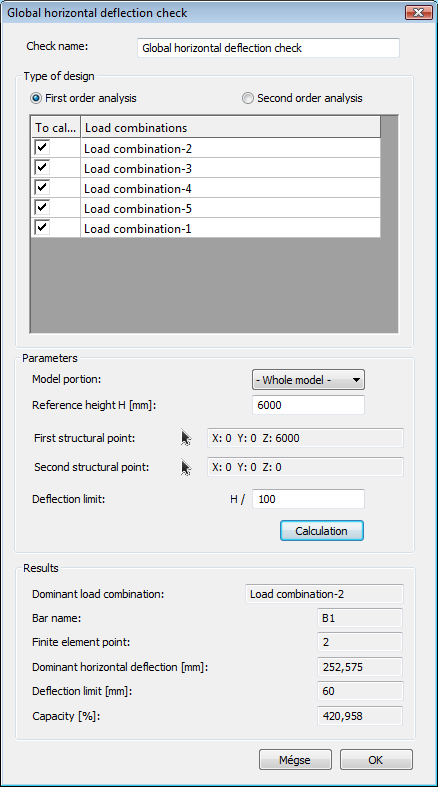Screen dimensions: 438x787
Task: Pick the first structural point with cursor icon
Action: (x=186, y=438)
